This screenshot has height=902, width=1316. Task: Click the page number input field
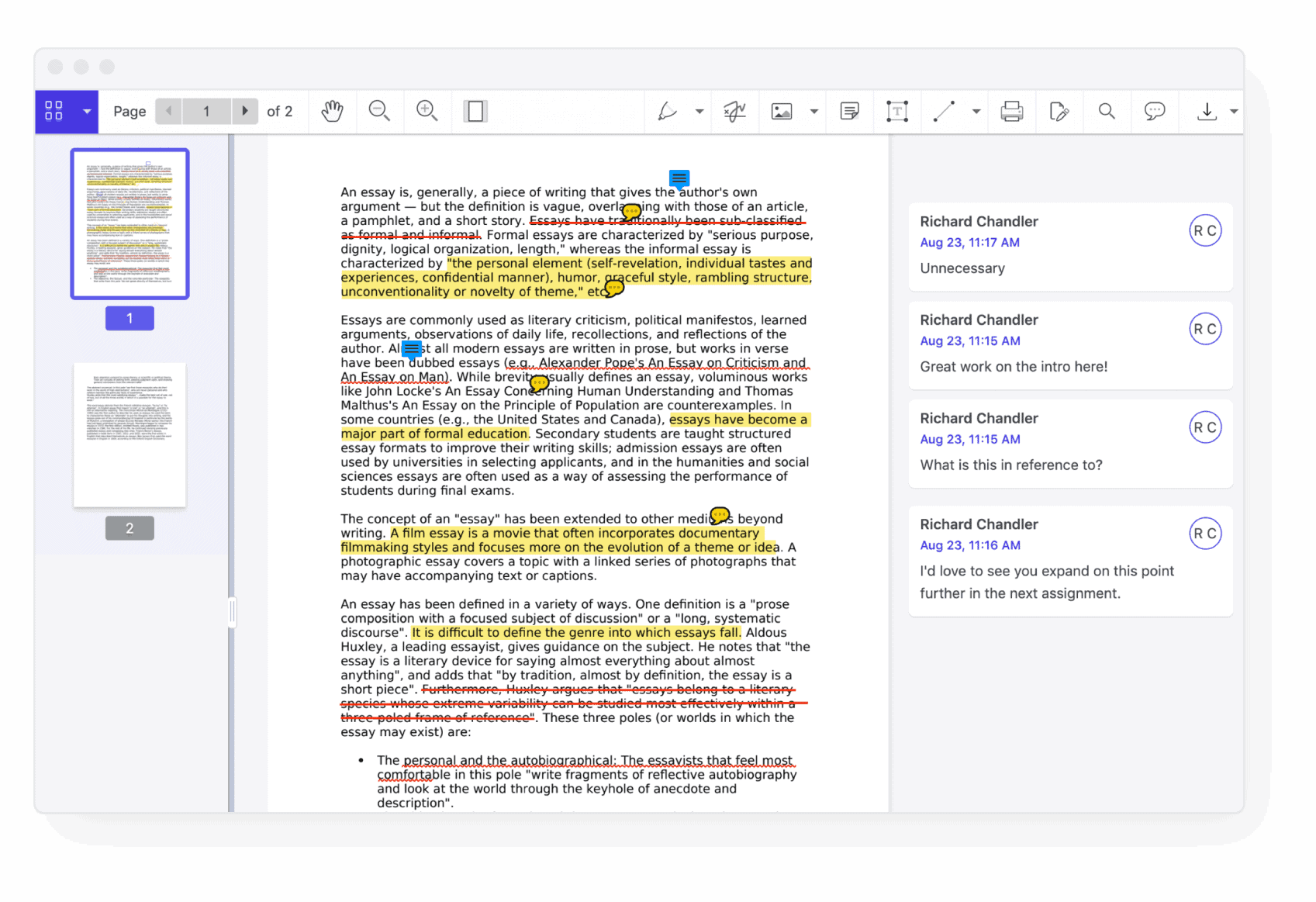[x=206, y=111]
